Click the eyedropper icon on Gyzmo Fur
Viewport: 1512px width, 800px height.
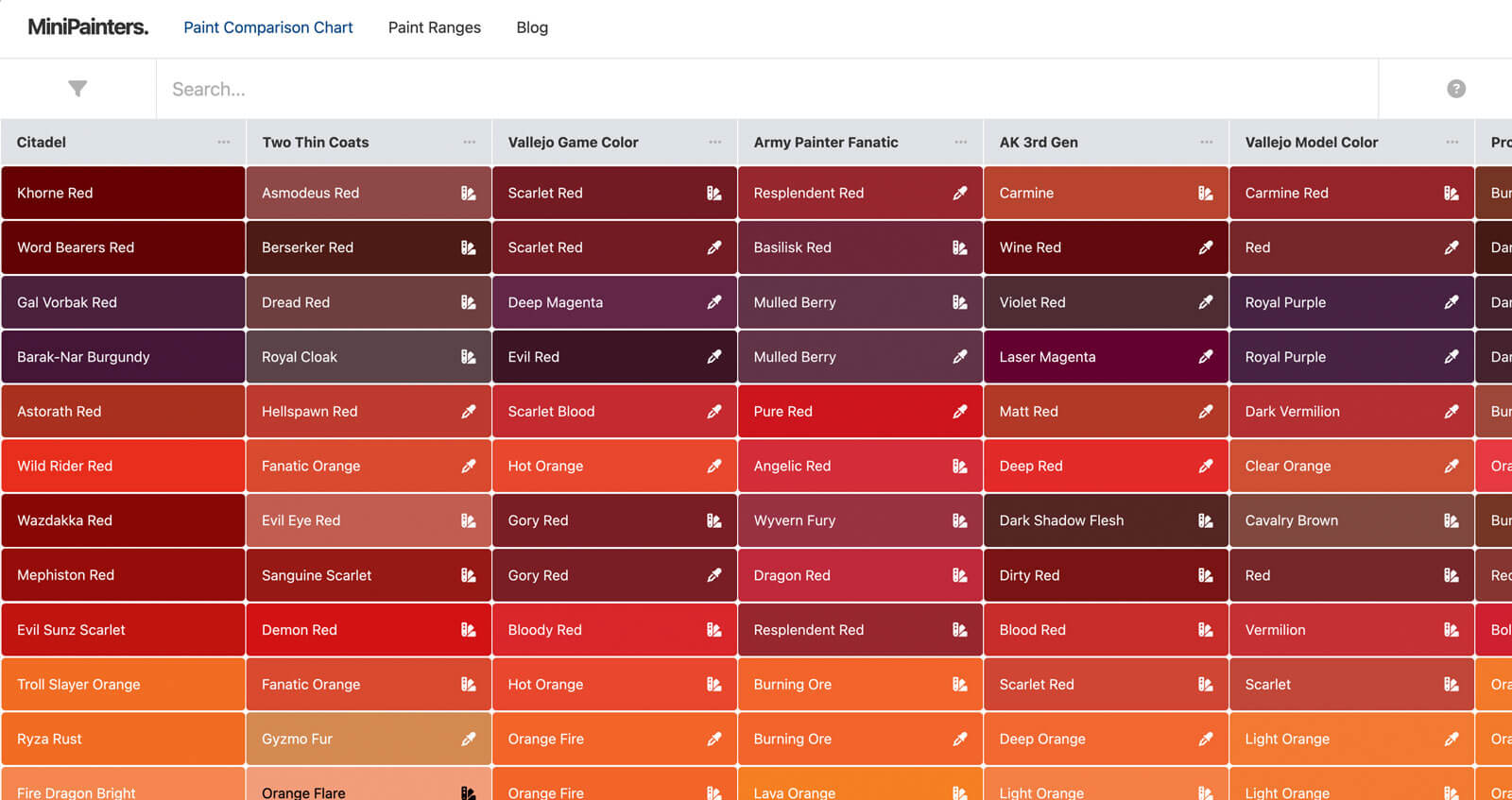click(468, 740)
